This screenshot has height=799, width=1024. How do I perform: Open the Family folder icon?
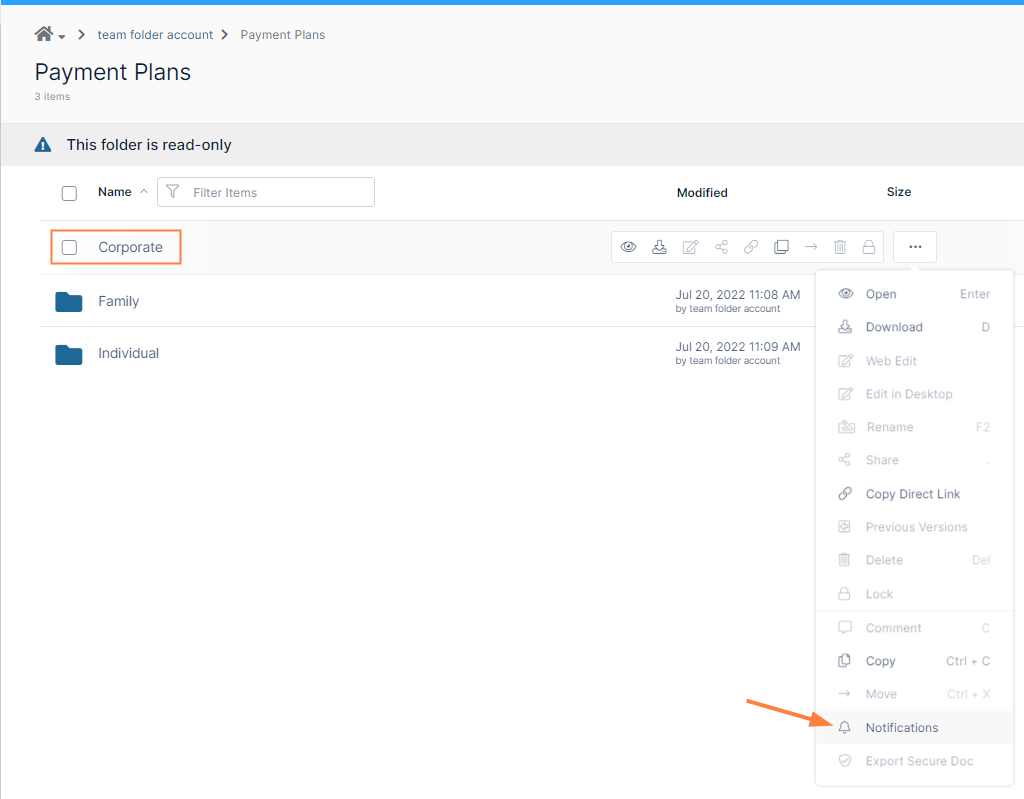68,301
